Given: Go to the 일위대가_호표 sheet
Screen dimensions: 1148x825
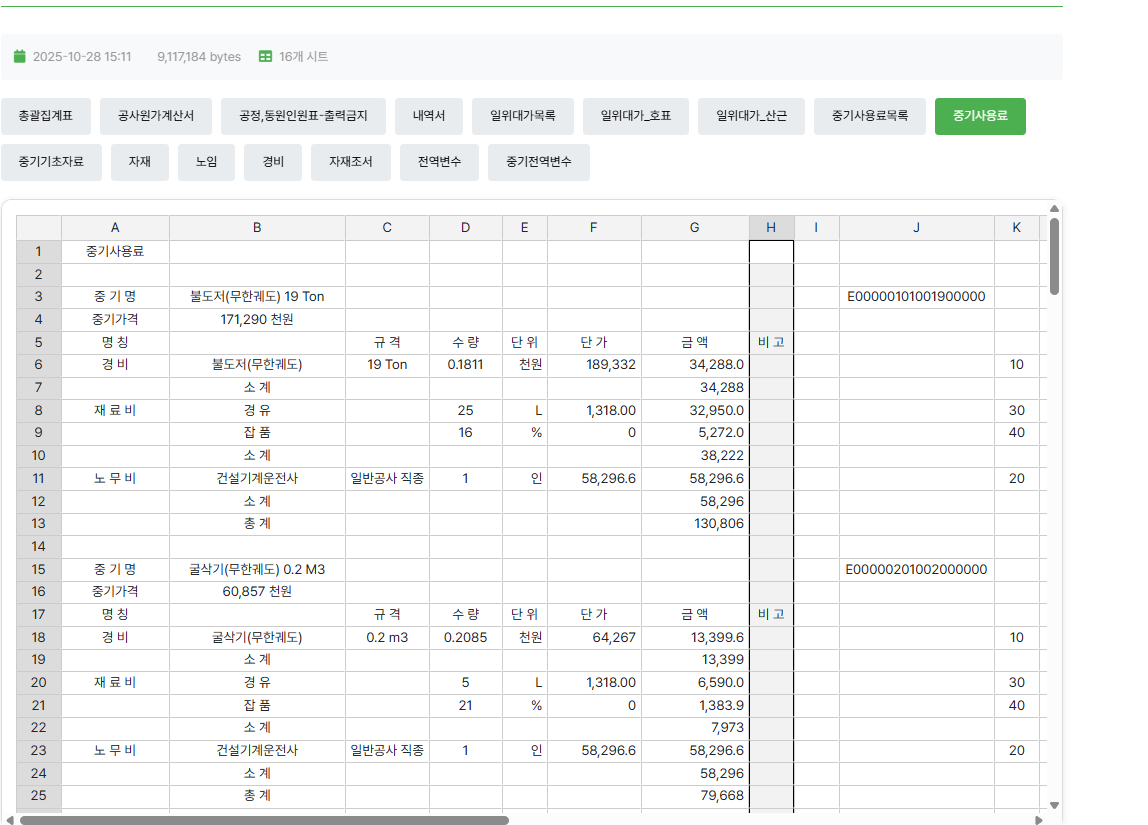Looking at the screenshot, I should (636, 116).
